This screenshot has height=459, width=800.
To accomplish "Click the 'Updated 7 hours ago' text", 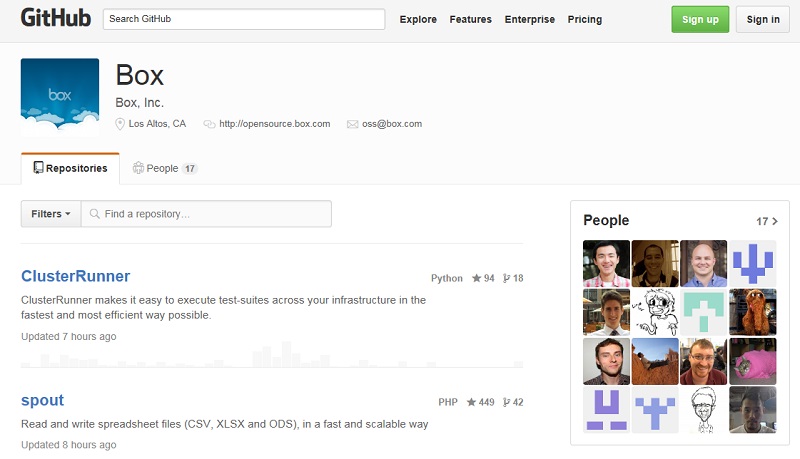I will pyautogui.click(x=68, y=337).
